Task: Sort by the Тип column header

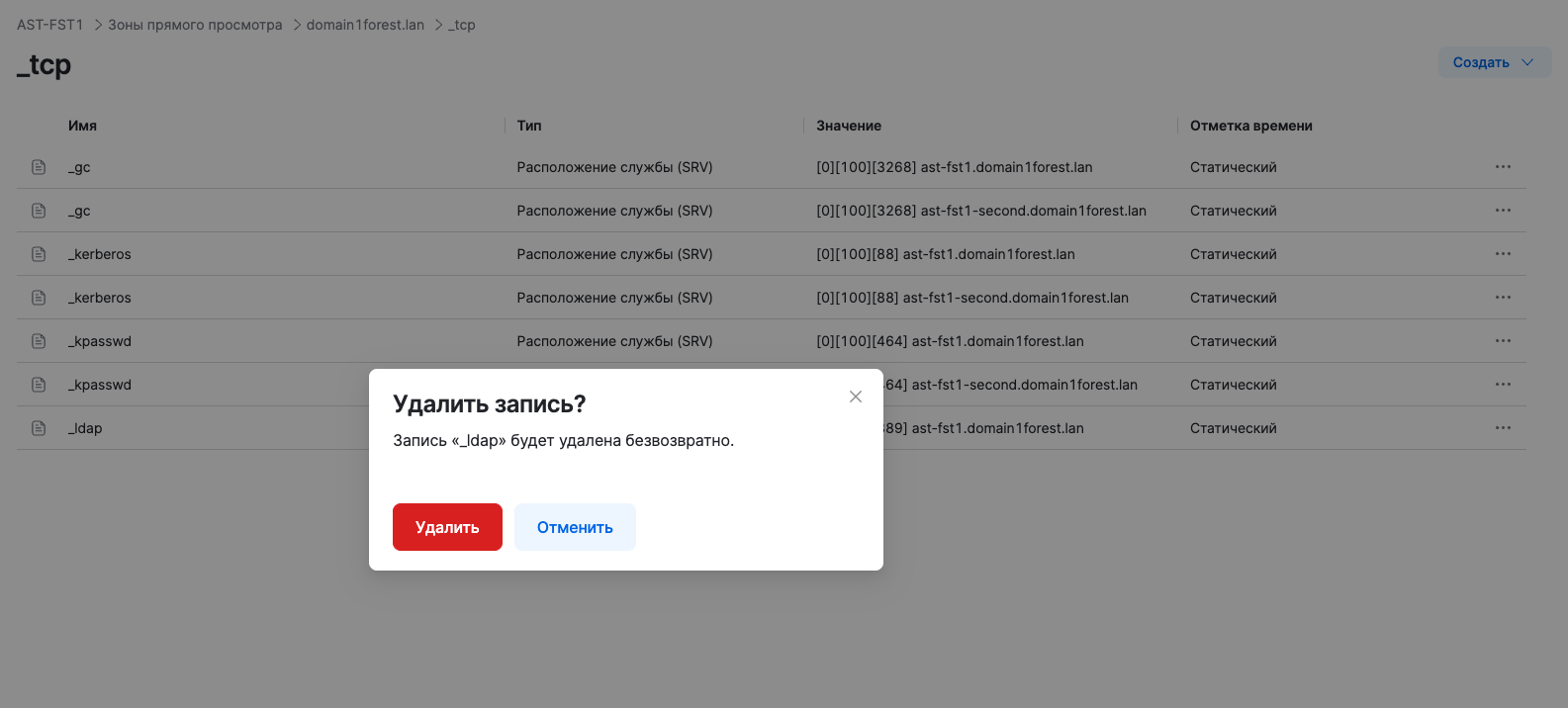Action: click(x=529, y=126)
